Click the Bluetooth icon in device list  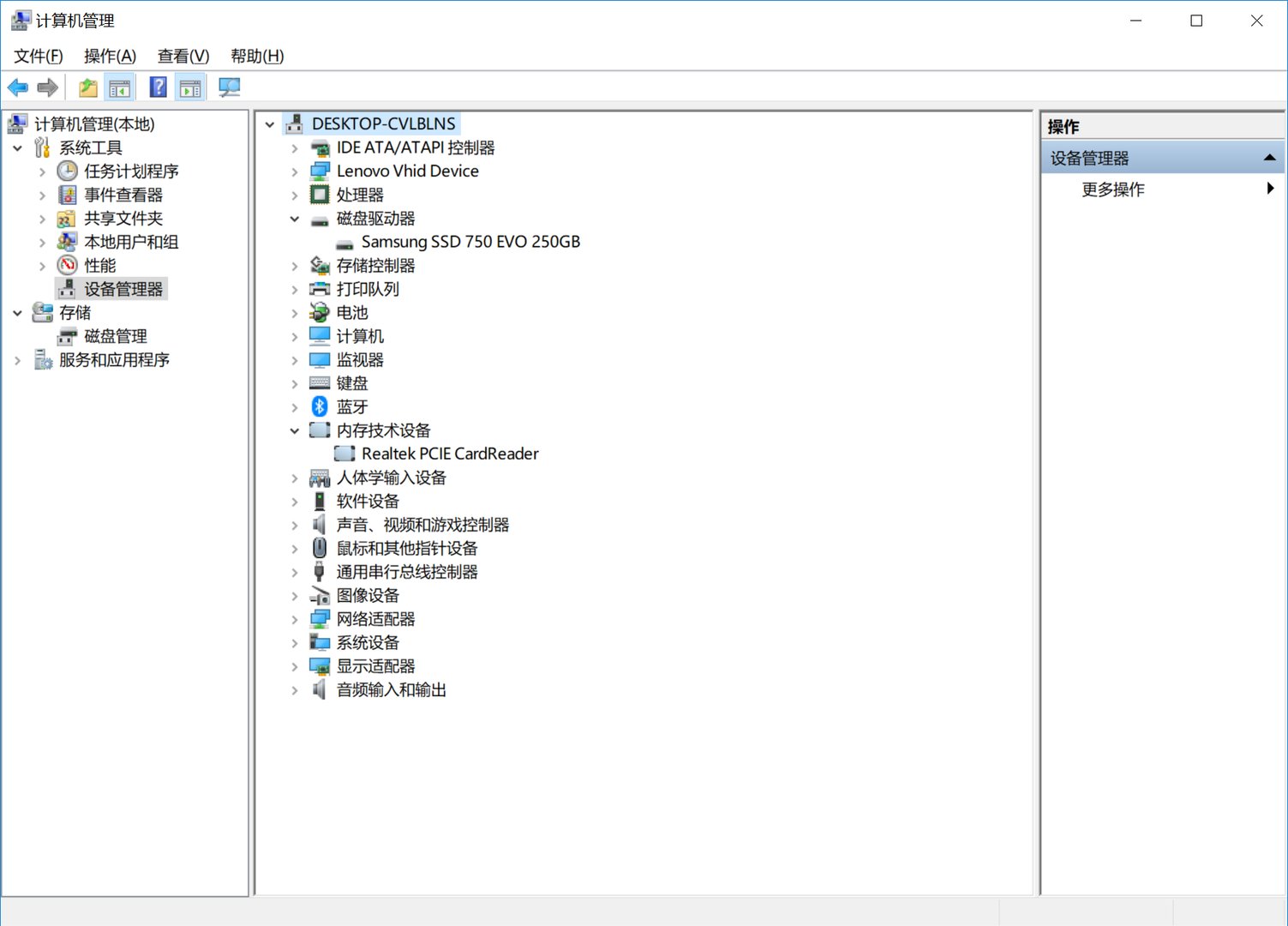[320, 406]
